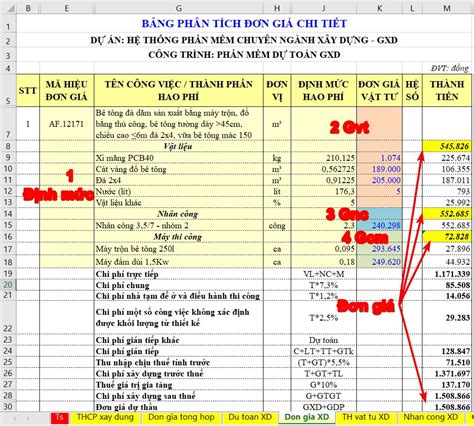Click the 1.371.697 pre-tax value
Image resolution: width=474 pixels, height=426 pixels.
[x=447, y=374]
